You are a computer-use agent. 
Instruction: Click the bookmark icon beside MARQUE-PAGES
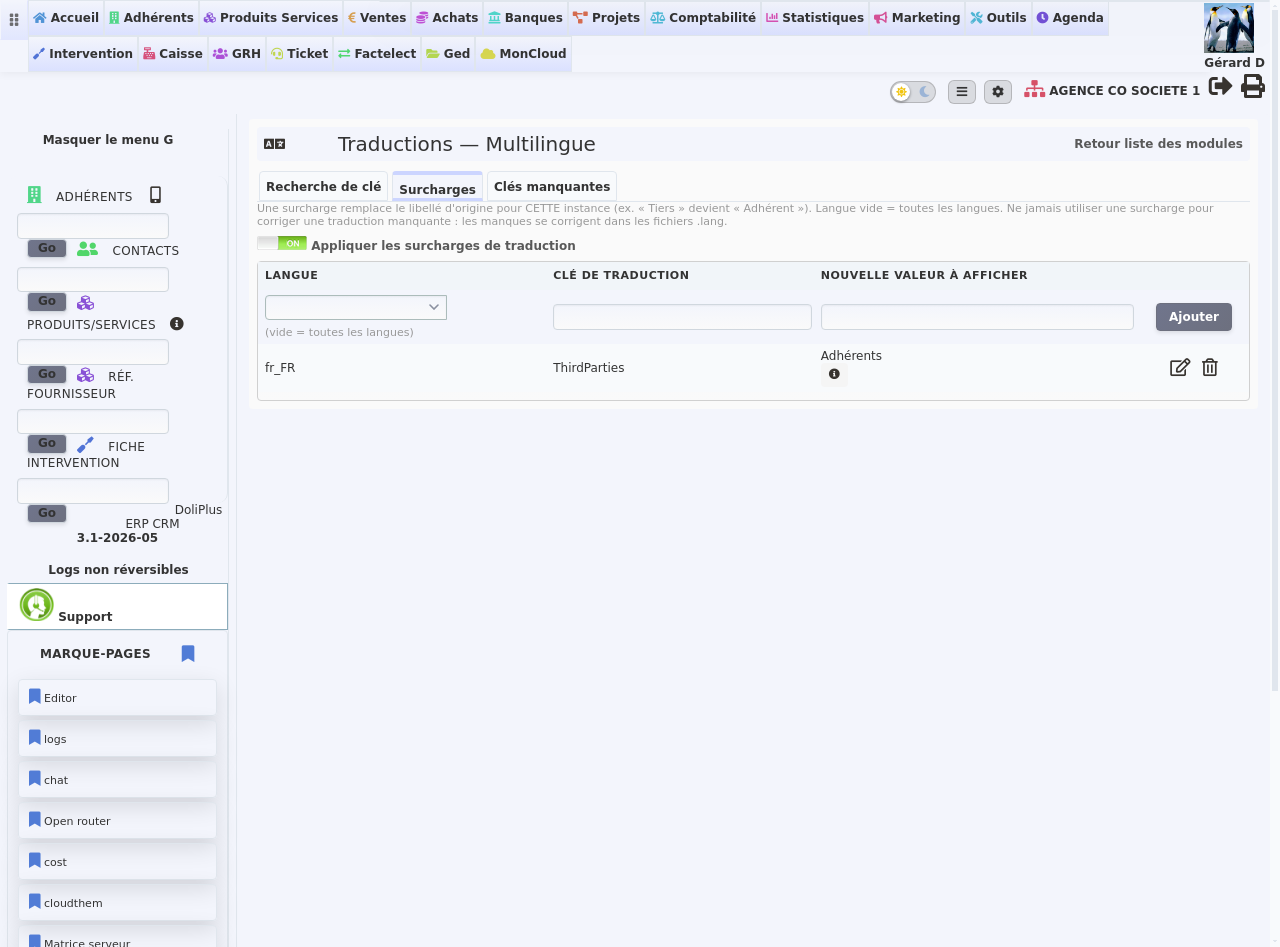(188, 654)
